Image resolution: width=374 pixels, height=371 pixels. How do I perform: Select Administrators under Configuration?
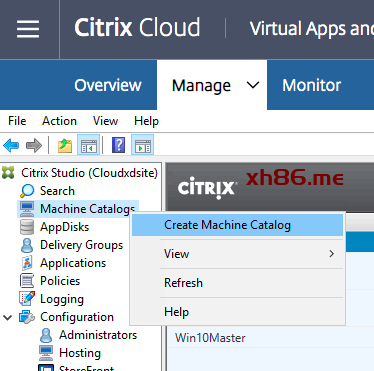point(98,335)
